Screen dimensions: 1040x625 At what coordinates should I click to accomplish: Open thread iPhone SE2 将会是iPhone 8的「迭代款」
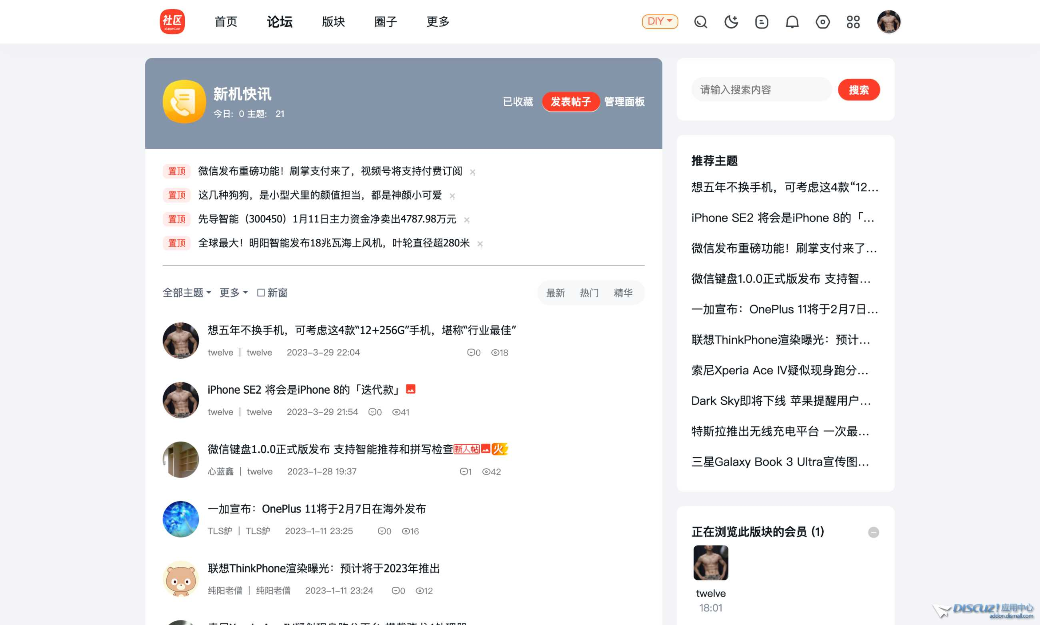305,389
